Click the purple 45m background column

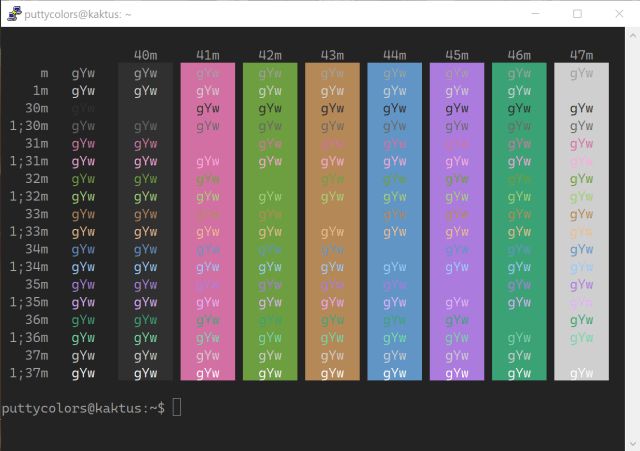[x=456, y=222]
